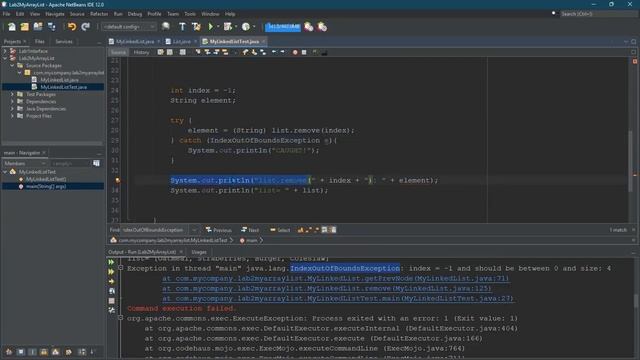640x360 pixels.
Task: Click the yellow arrow icon in Output sidebar
Action: click(x=111, y=282)
